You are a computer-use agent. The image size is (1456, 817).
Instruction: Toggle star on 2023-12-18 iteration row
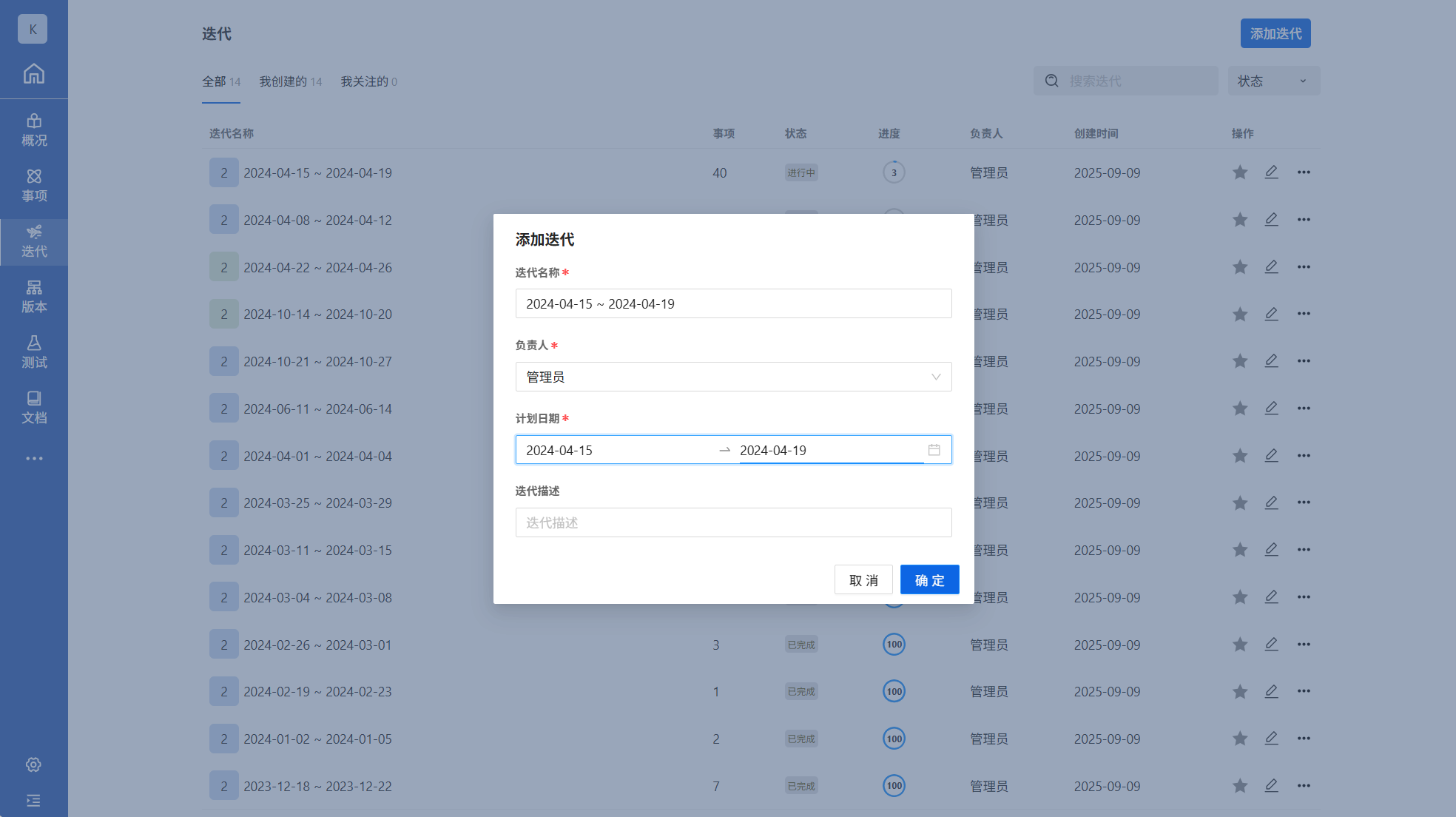point(1240,786)
